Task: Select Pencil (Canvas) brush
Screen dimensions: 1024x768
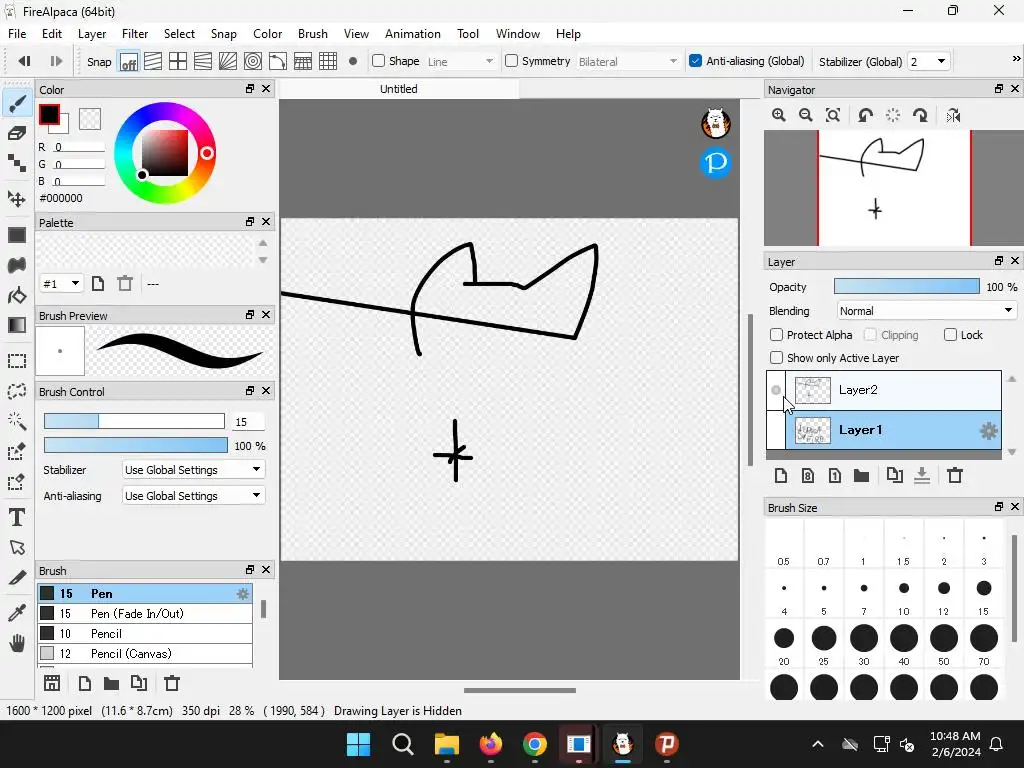Action: coord(145,654)
